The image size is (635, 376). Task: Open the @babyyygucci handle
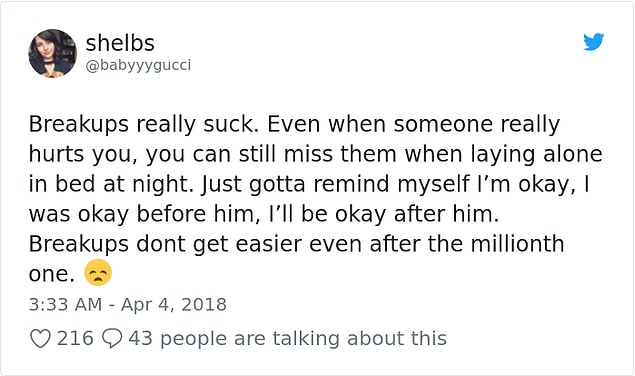point(138,65)
